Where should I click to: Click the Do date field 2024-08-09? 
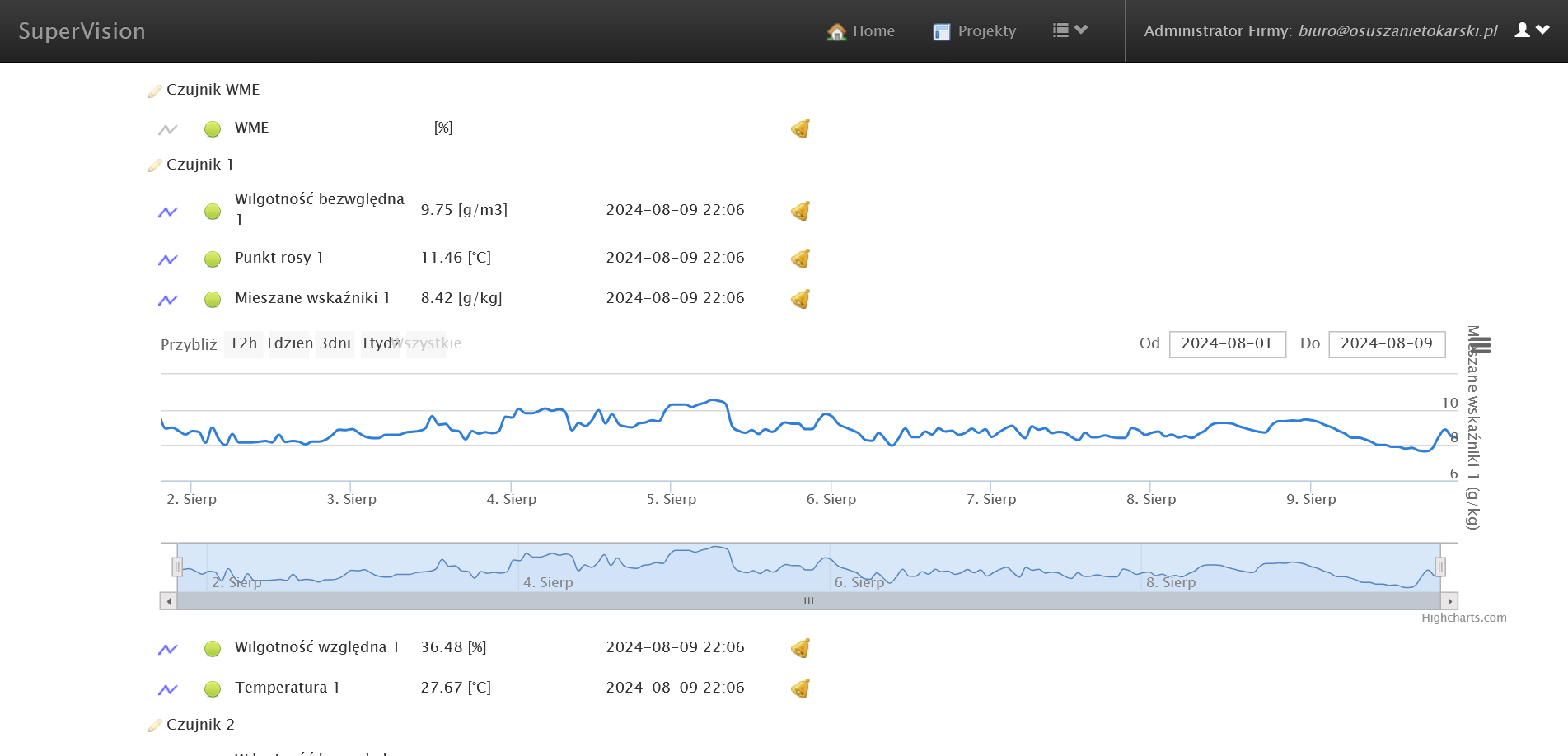point(1387,343)
